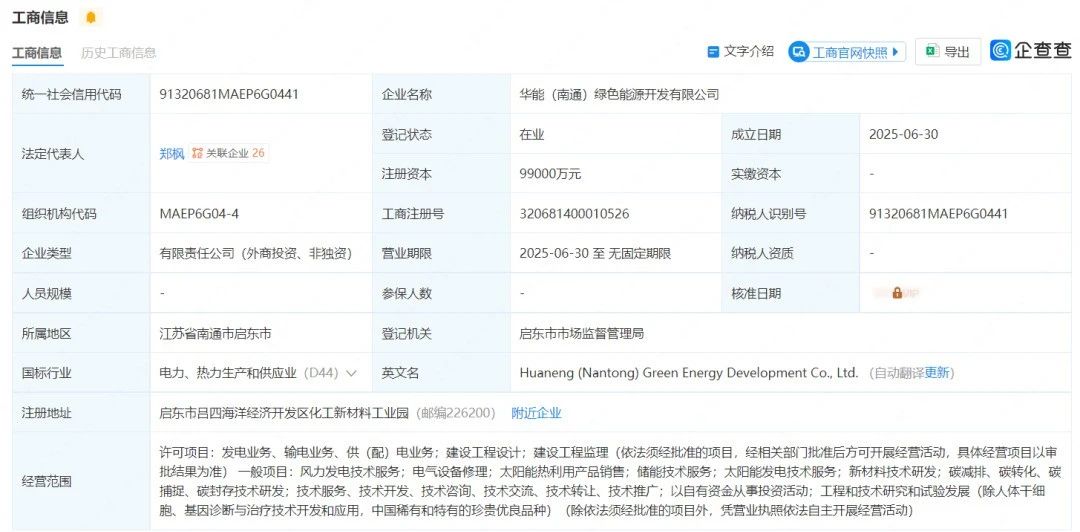Click the English name Huaneng (Nantong) Green Energy
Image resolution: width=1080 pixels, height=532 pixels.
tap(688, 373)
